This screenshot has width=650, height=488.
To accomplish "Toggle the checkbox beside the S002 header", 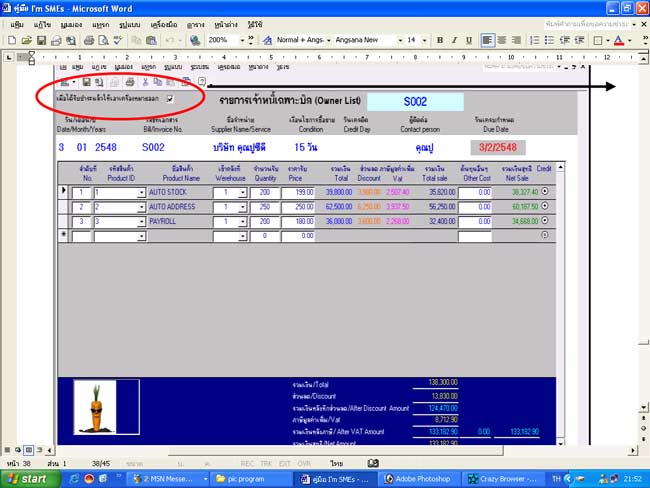I will tap(170, 99).
